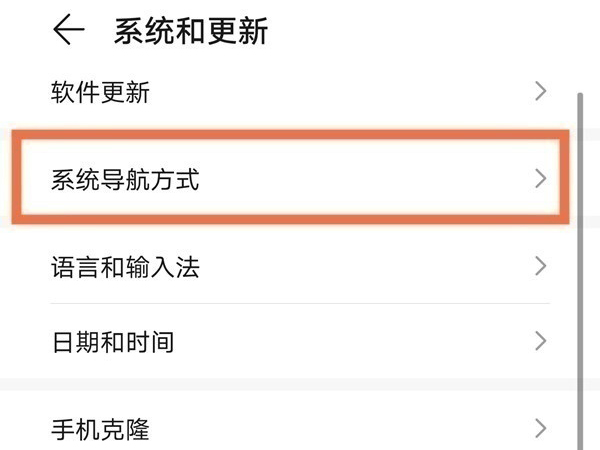Image resolution: width=600 pixels, height=450 pixels.
Task: Click the chevron beside 语言和输入法
Action: [x=541, y=266]
